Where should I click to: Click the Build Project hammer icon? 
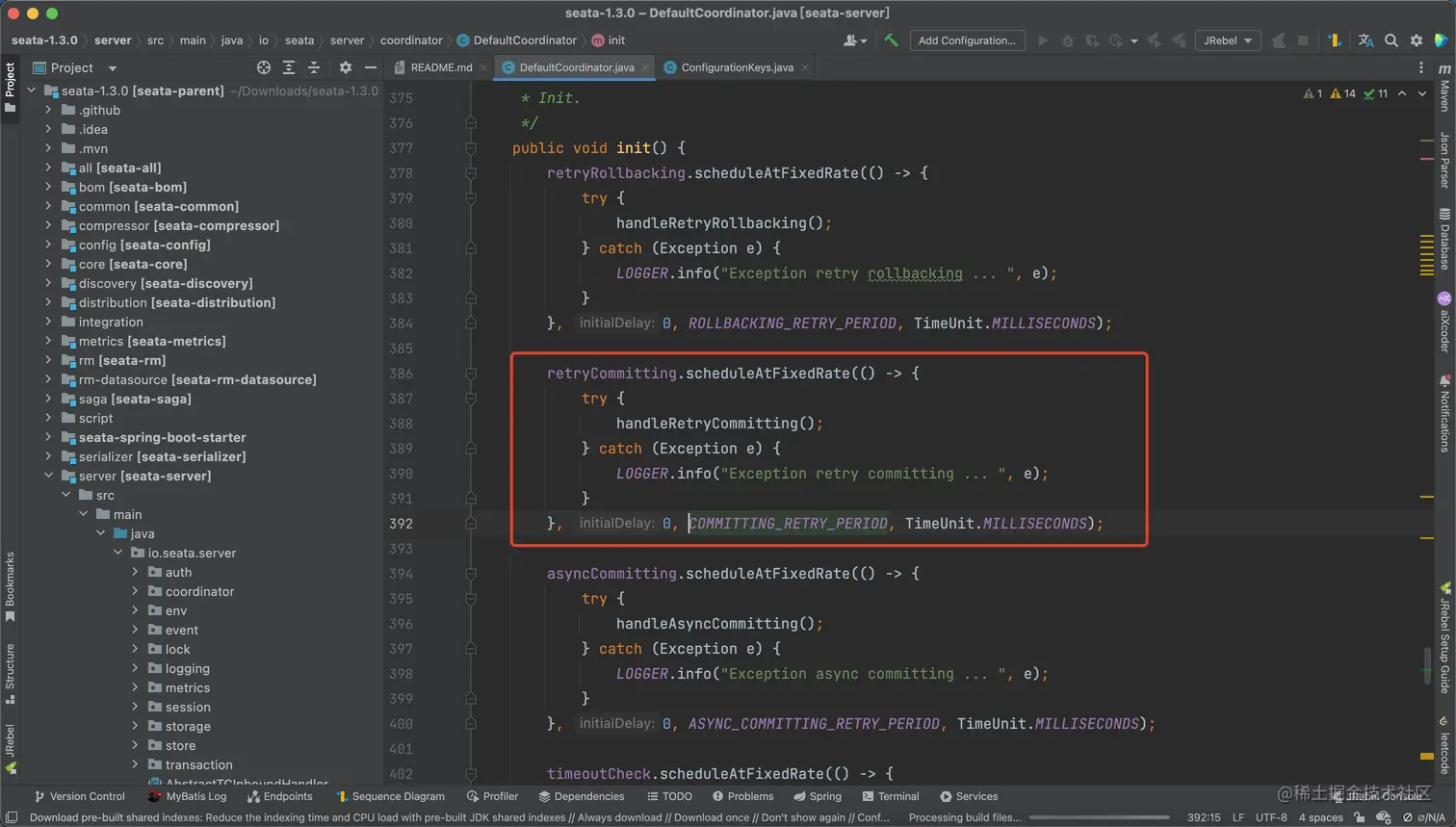tap(891, 40)
